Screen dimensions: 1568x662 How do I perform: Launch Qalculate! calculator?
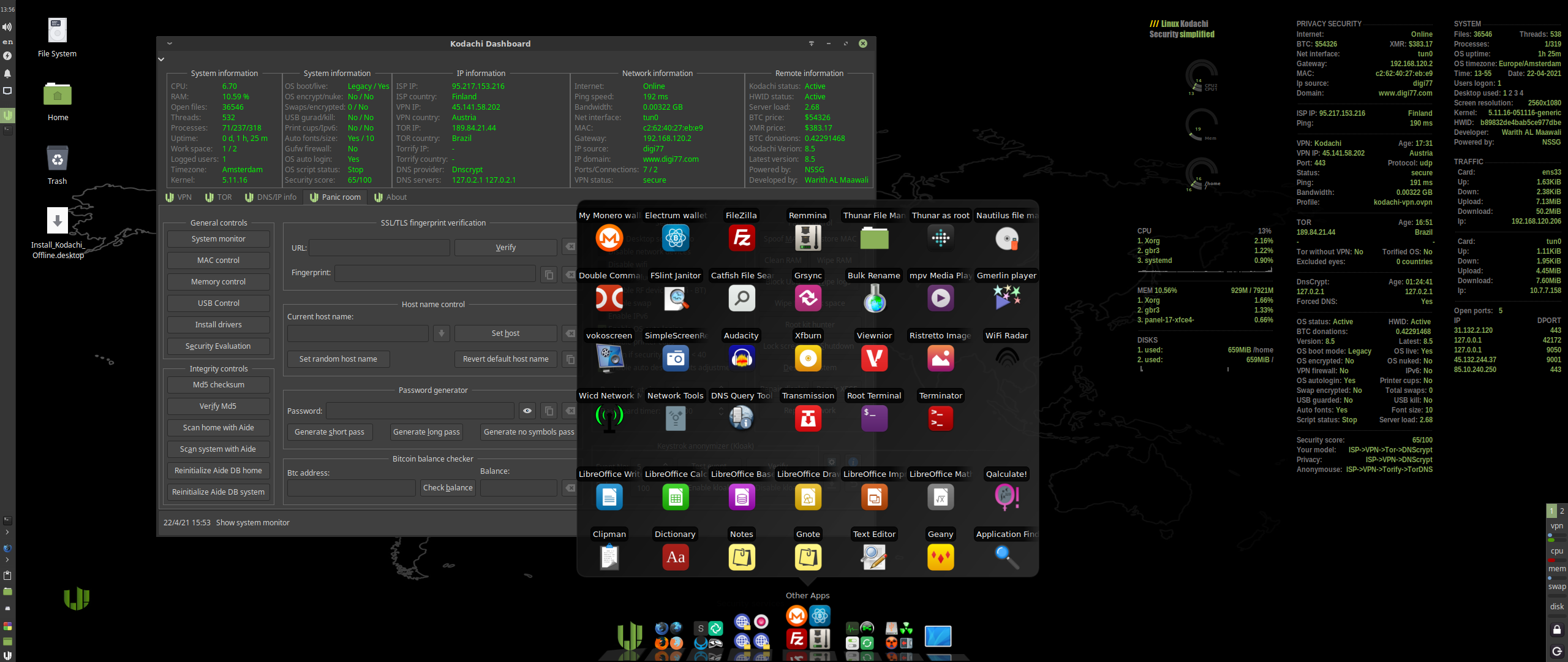point(1006,496)
